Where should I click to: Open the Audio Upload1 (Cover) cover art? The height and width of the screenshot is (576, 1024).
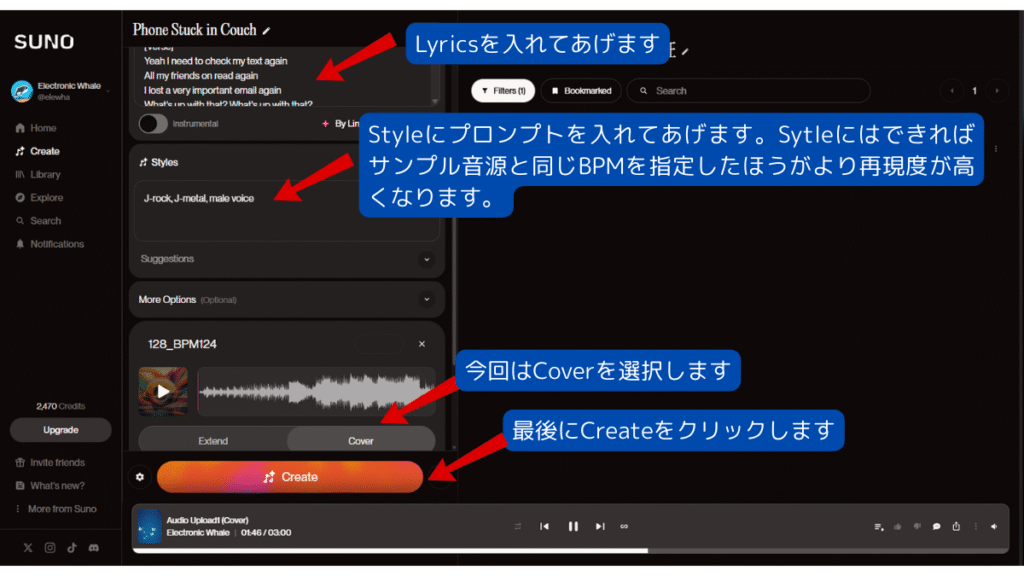pos(149,526)
